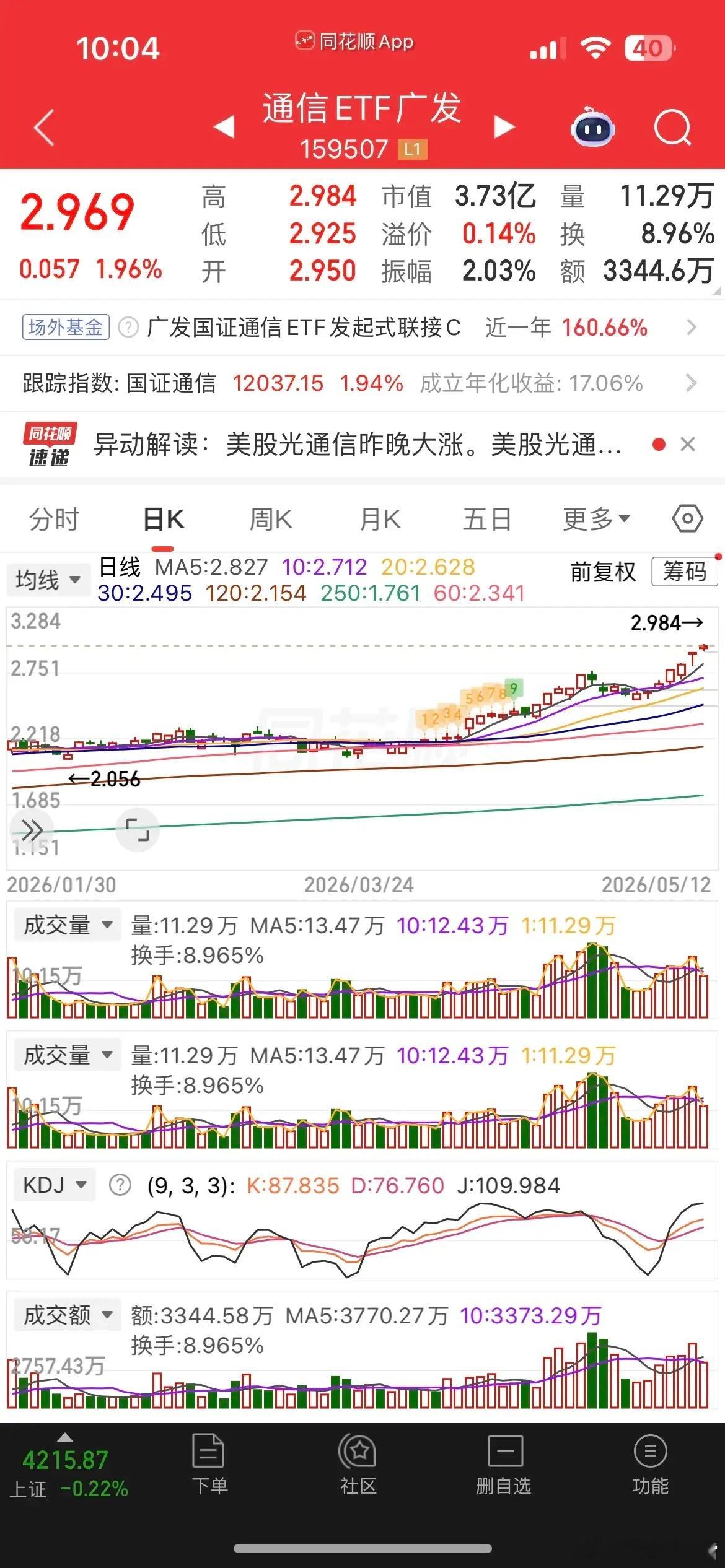
Task: Tap the 振幅 2.03% value
Action: click(499, 271)
